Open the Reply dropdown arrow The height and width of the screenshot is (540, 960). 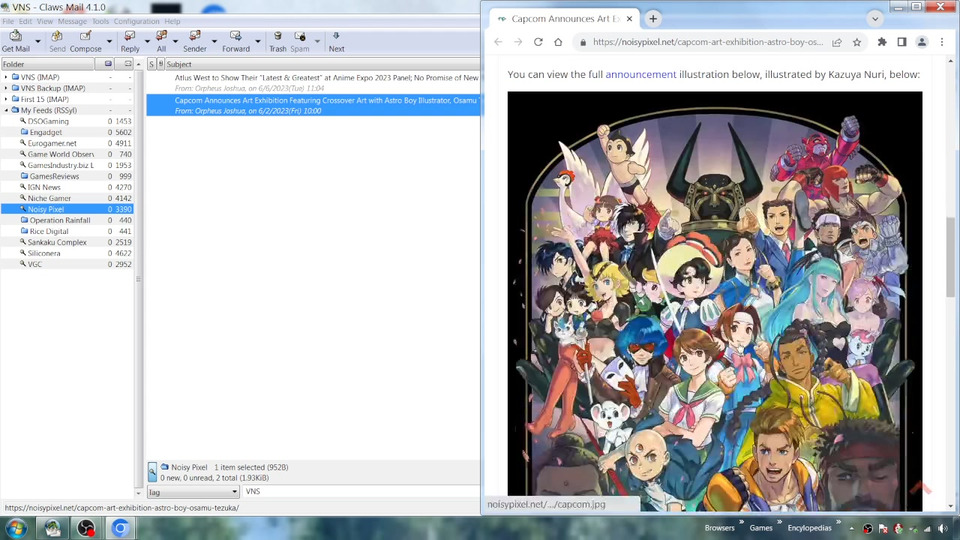[147, 42]
